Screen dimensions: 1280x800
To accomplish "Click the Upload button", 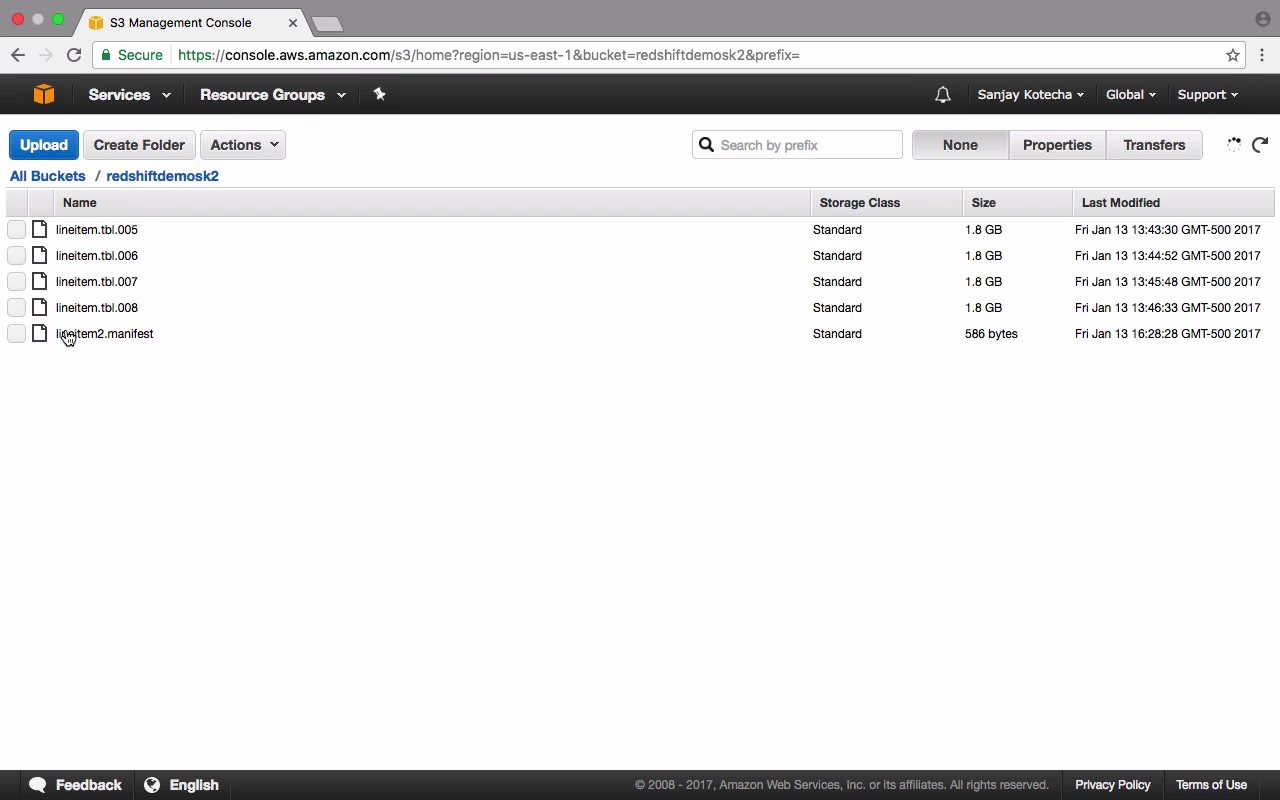I will tap(44, 145).
